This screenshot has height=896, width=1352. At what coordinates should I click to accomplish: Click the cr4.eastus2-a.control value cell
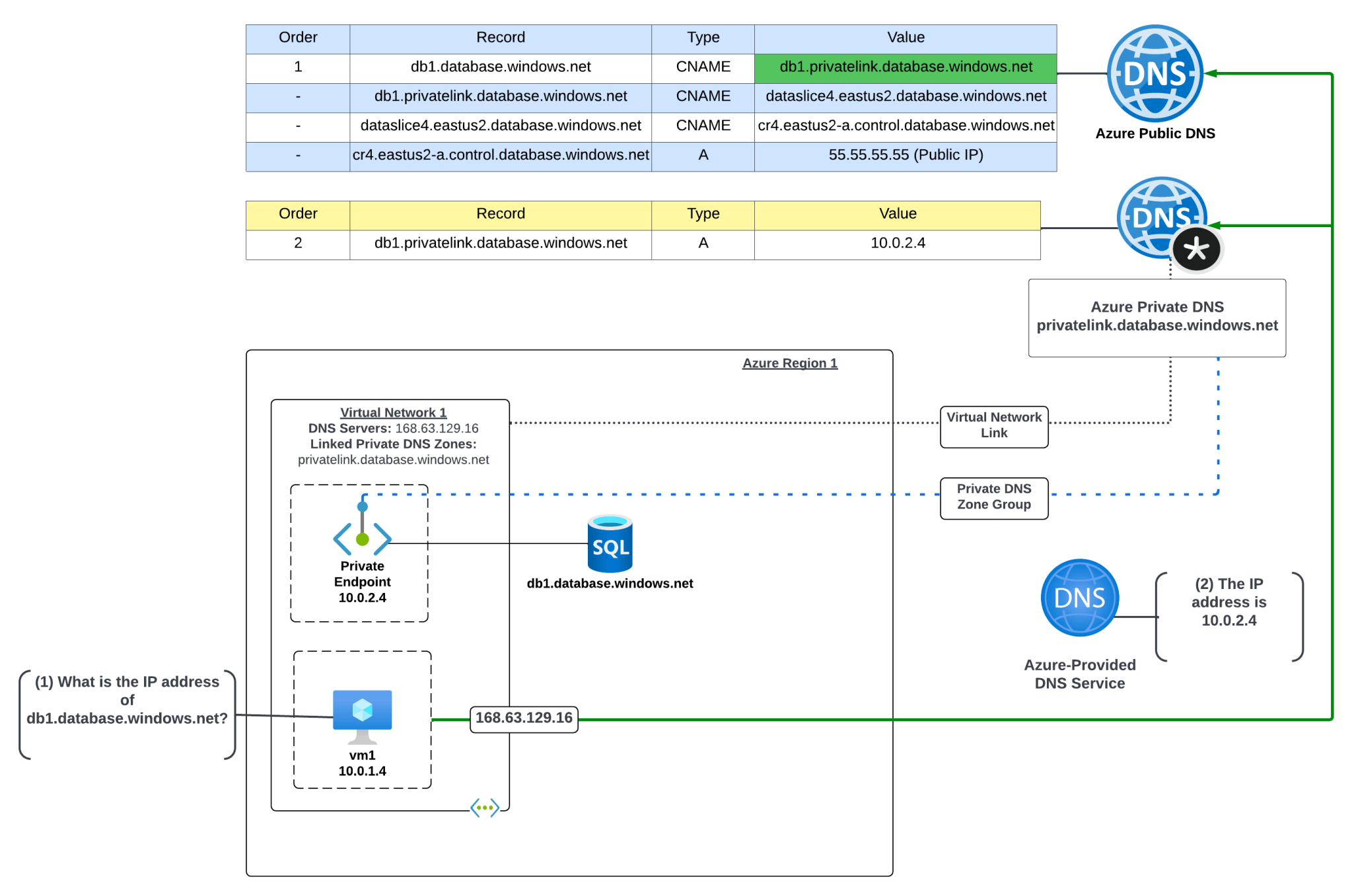point(906,127)
